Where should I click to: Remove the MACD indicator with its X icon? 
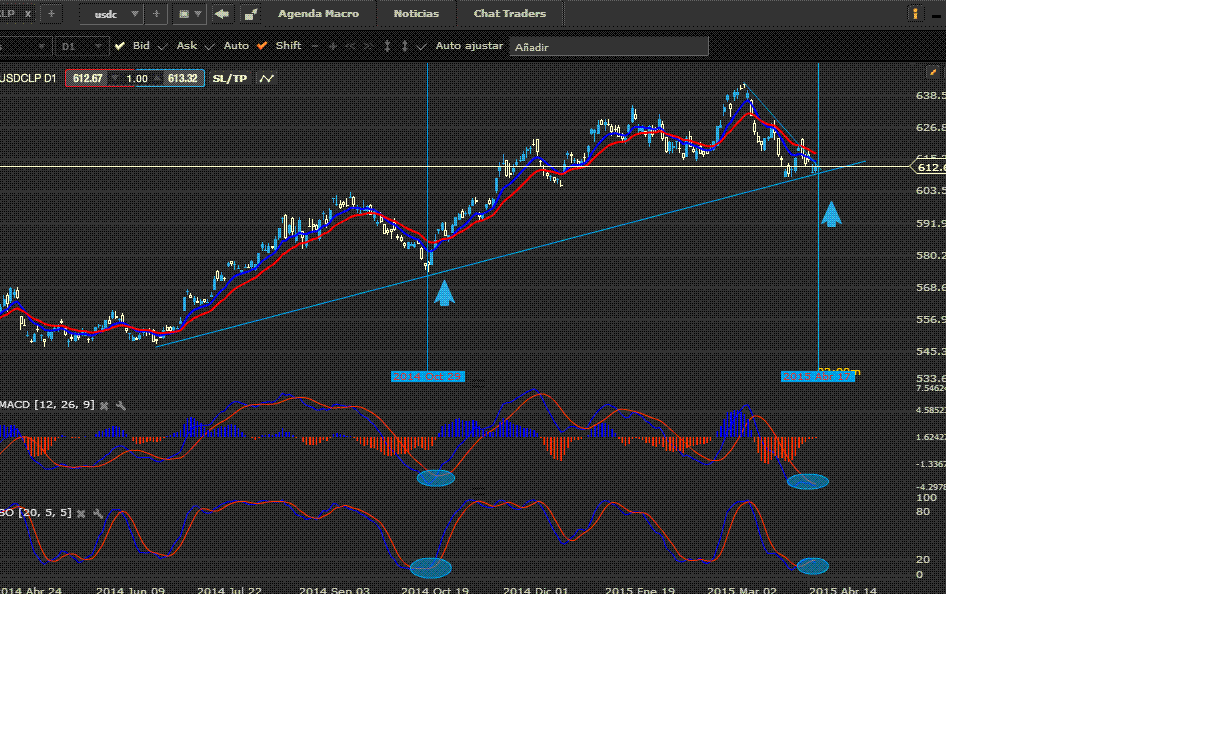pos(104,405)
